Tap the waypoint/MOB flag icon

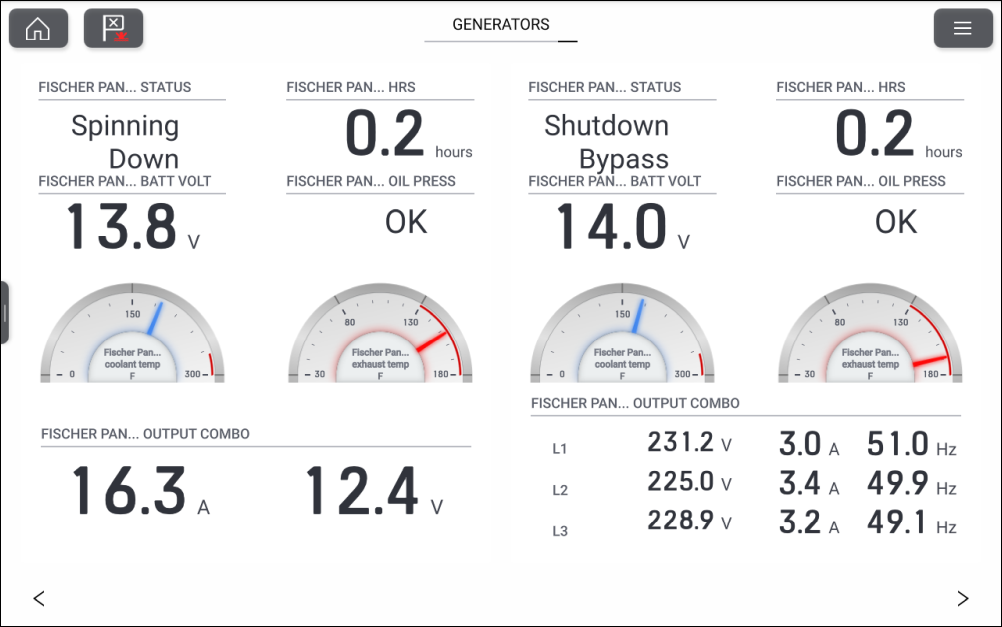click(113, 29)
